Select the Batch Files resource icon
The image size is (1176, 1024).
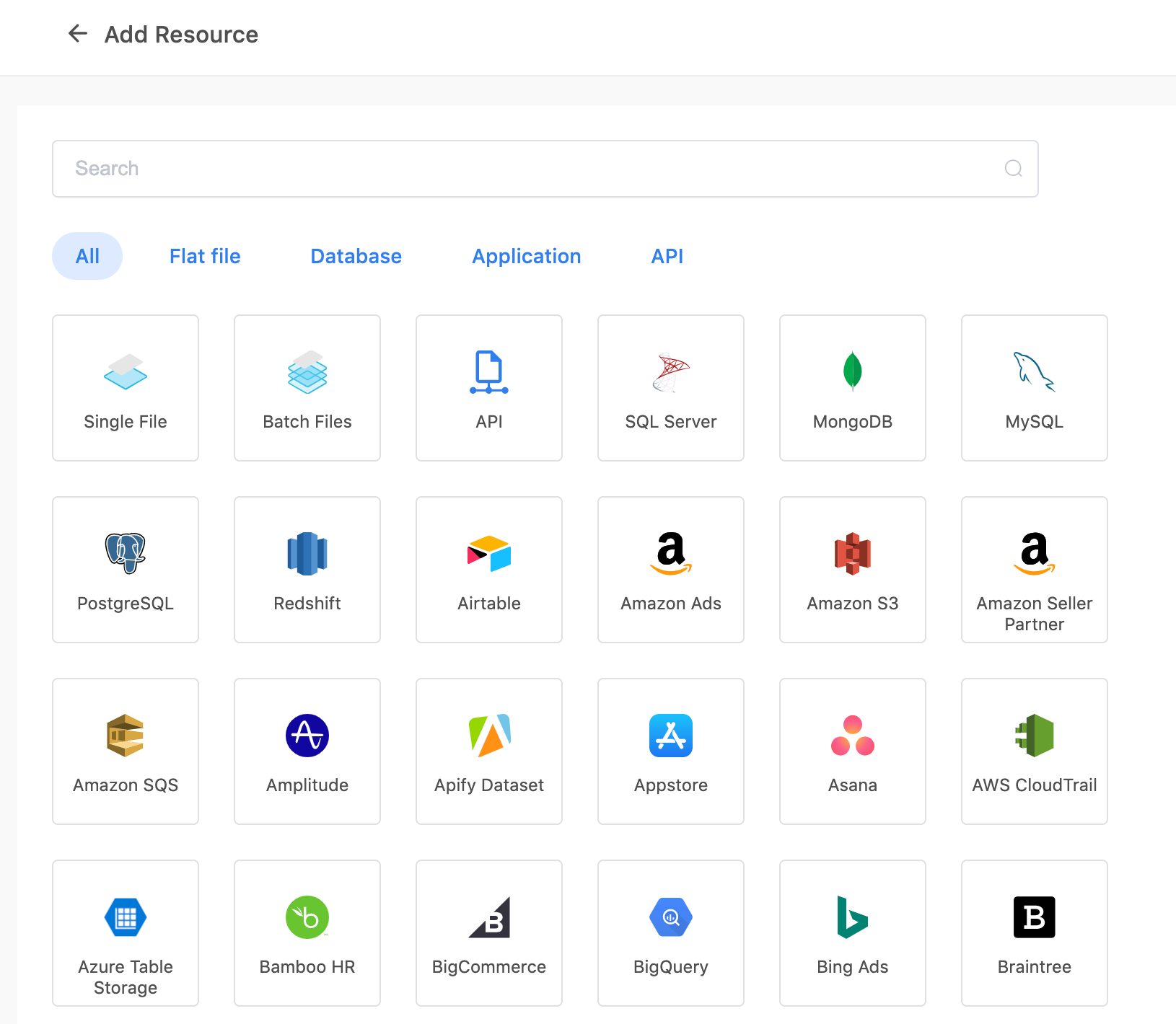point(307,371)
